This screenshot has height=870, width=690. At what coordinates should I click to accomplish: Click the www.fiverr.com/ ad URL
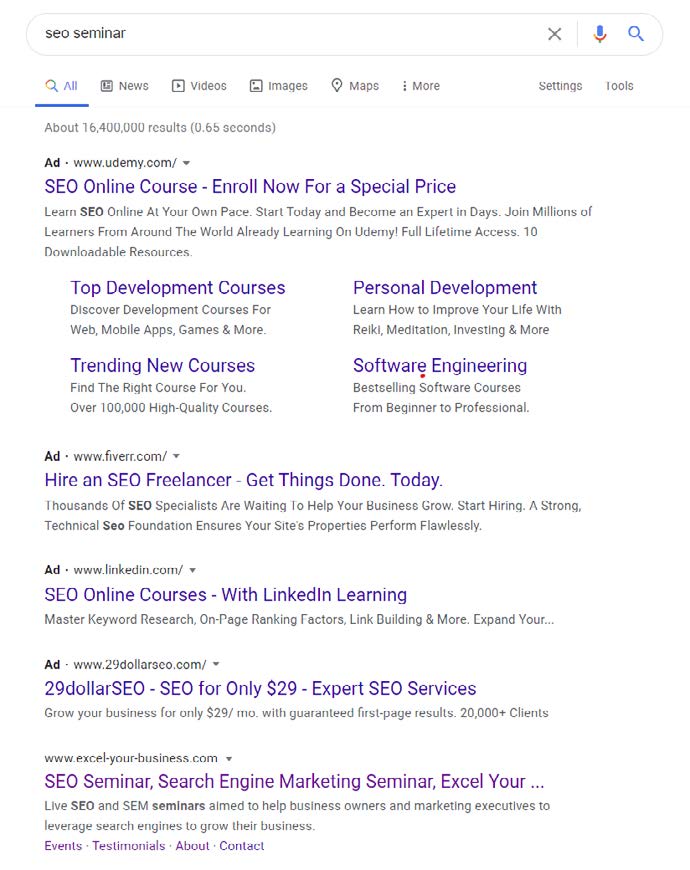pos(120,456)
